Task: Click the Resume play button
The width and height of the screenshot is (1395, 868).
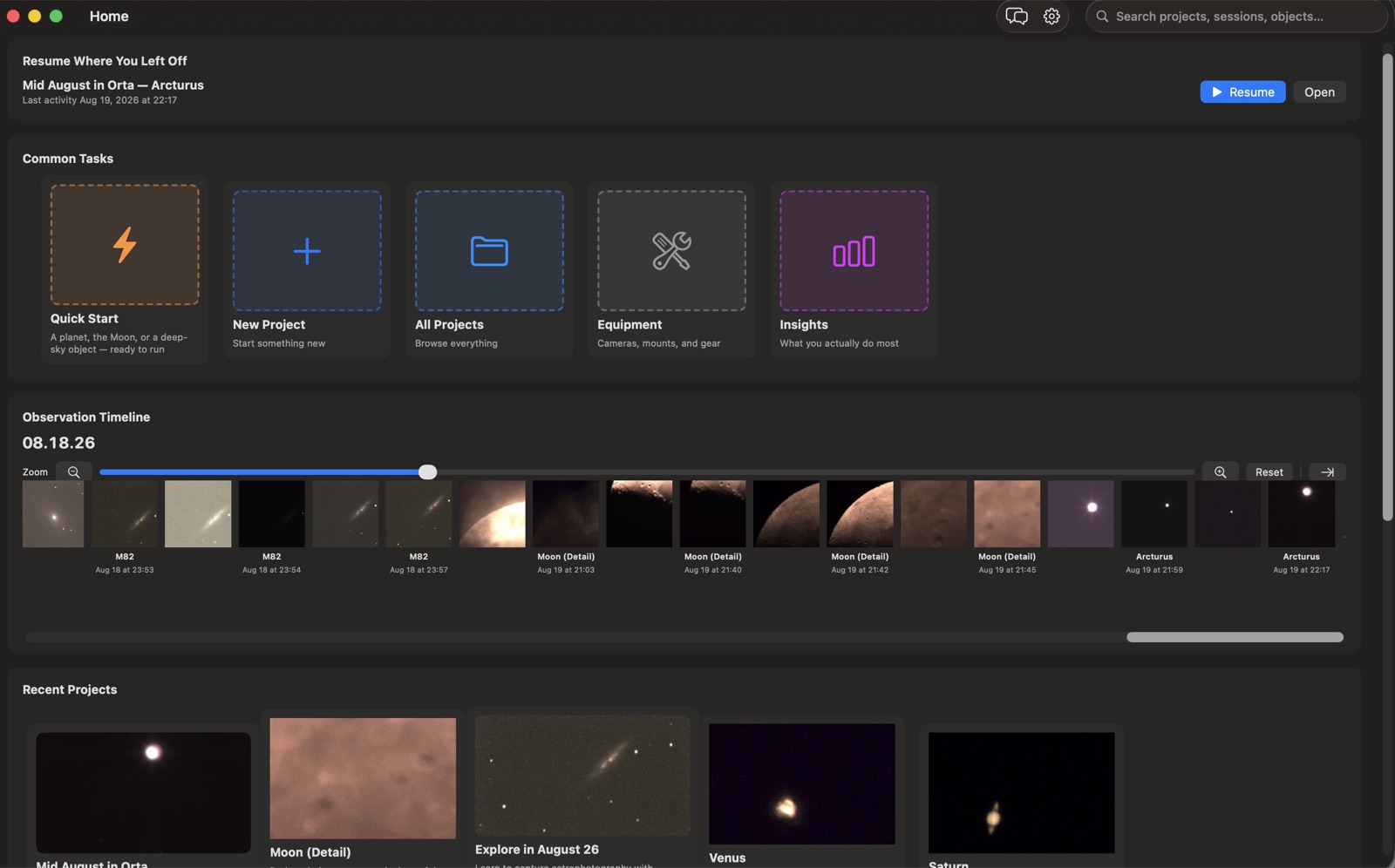Action: [x=1242, y=92]
